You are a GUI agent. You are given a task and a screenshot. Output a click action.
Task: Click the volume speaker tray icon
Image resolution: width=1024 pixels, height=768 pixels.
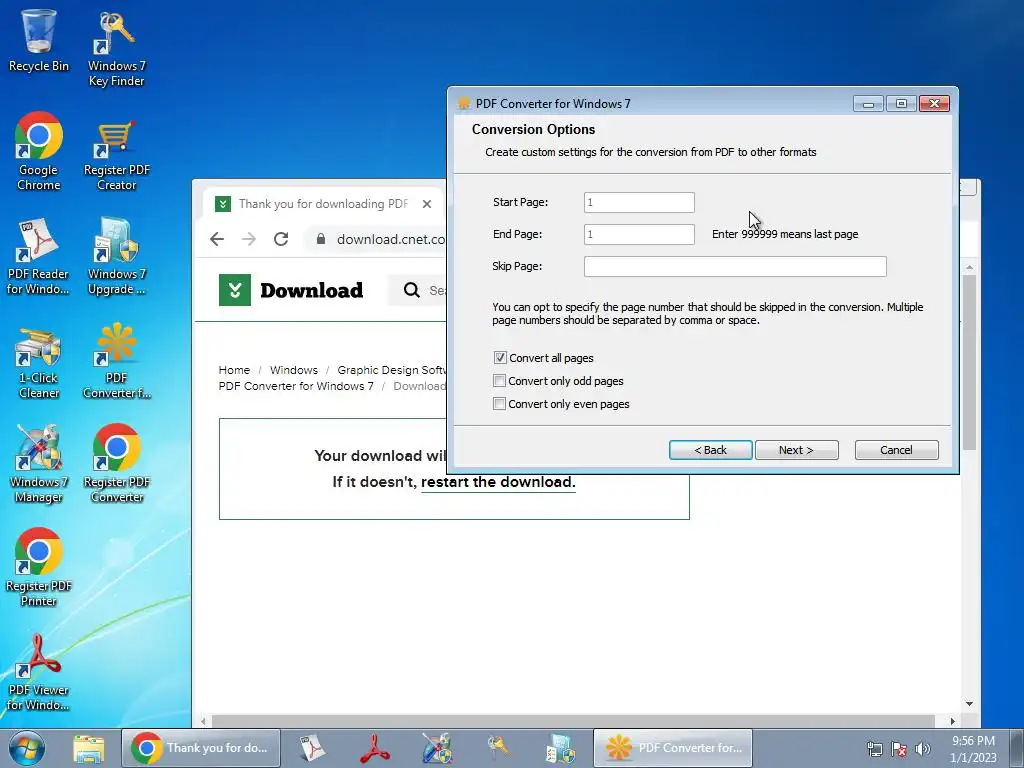[x=923, y=749]
